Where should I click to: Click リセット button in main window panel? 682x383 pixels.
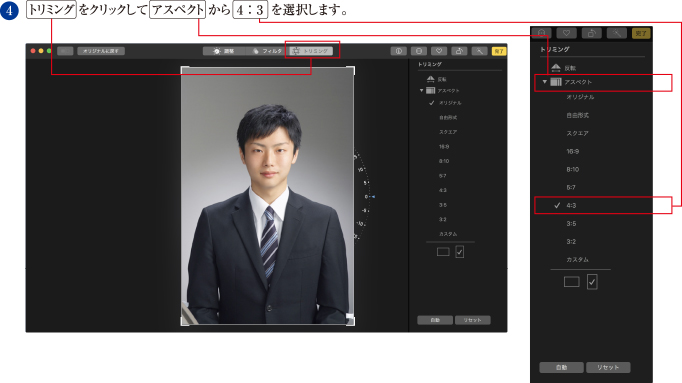[472, 320]
